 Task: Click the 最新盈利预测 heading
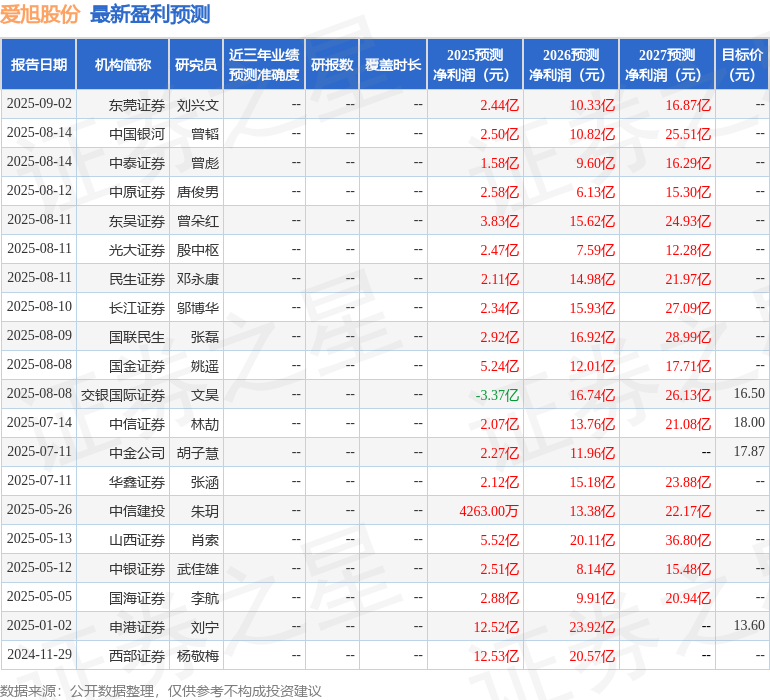point(149,14)
